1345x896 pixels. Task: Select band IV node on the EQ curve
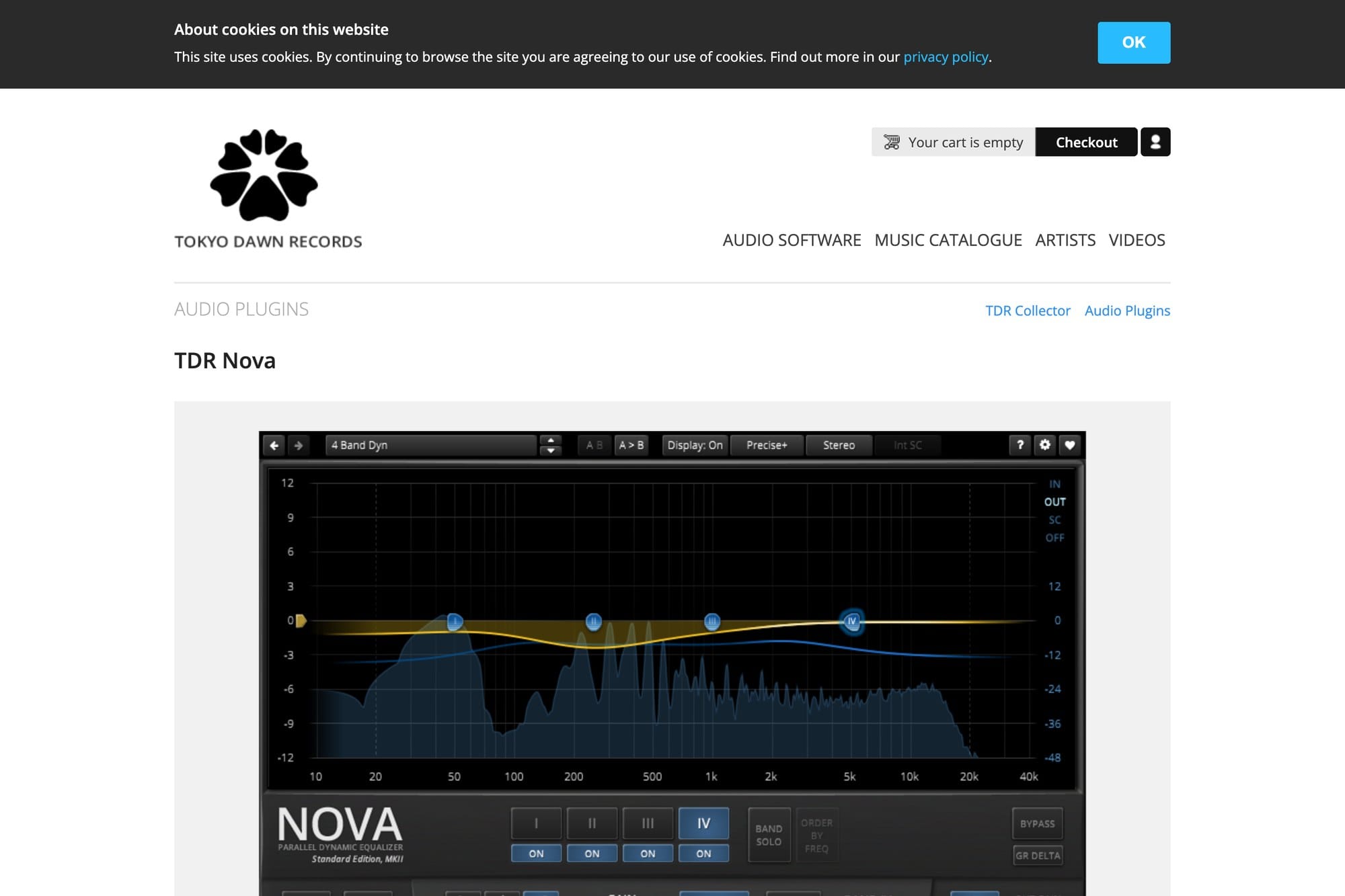click(x=852, y=621)
